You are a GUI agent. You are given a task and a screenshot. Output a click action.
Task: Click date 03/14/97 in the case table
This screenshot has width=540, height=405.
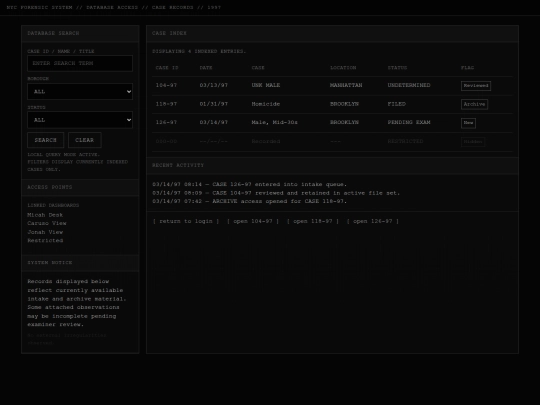214,122
